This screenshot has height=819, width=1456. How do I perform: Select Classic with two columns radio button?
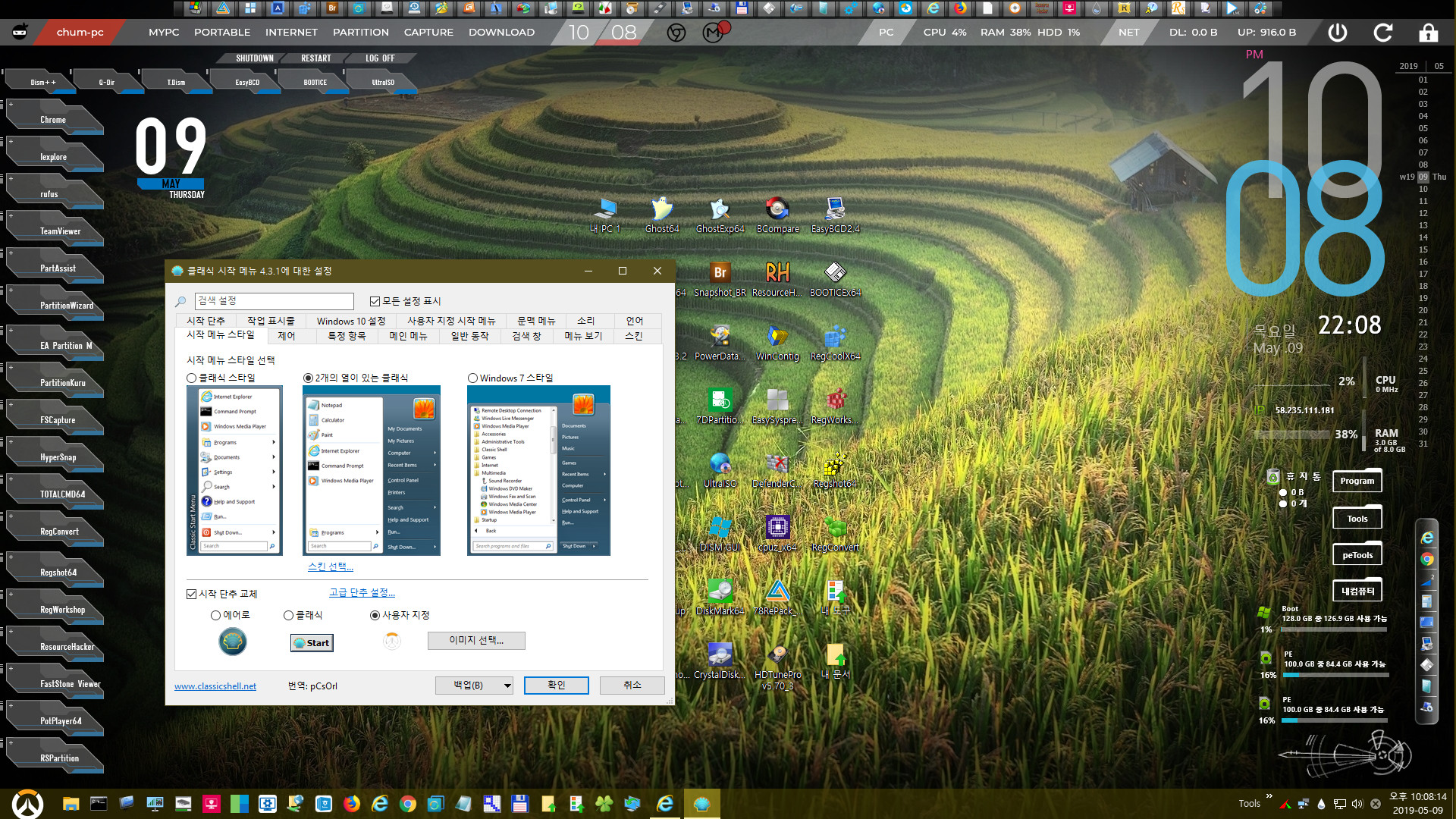point(308,378)
